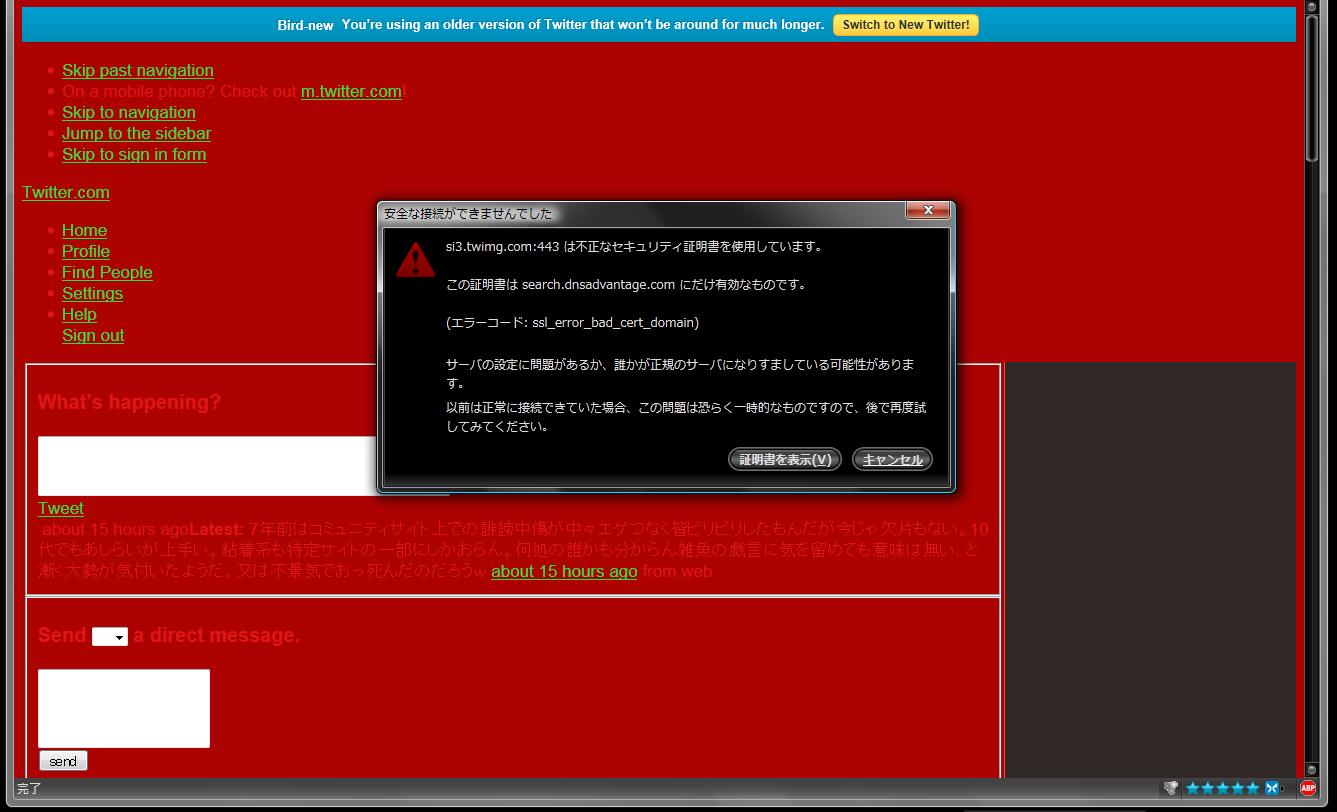Image resolution: width=1337 pixels, height=812 pixels.
Task: Click the fifth blue star rating
Action: coord(1252,788)
